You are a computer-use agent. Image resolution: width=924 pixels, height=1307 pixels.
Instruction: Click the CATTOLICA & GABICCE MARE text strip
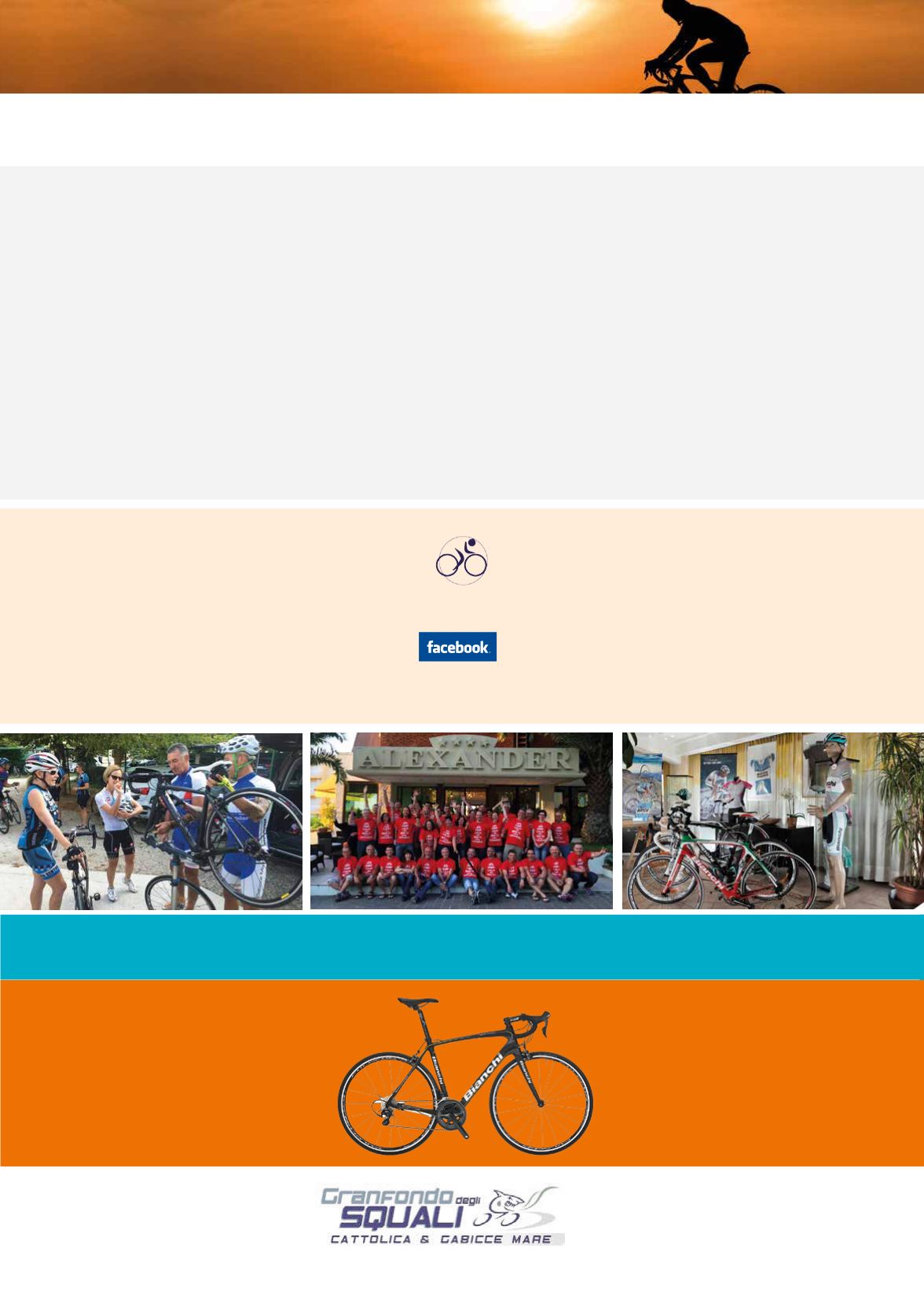click(443, 1239)
